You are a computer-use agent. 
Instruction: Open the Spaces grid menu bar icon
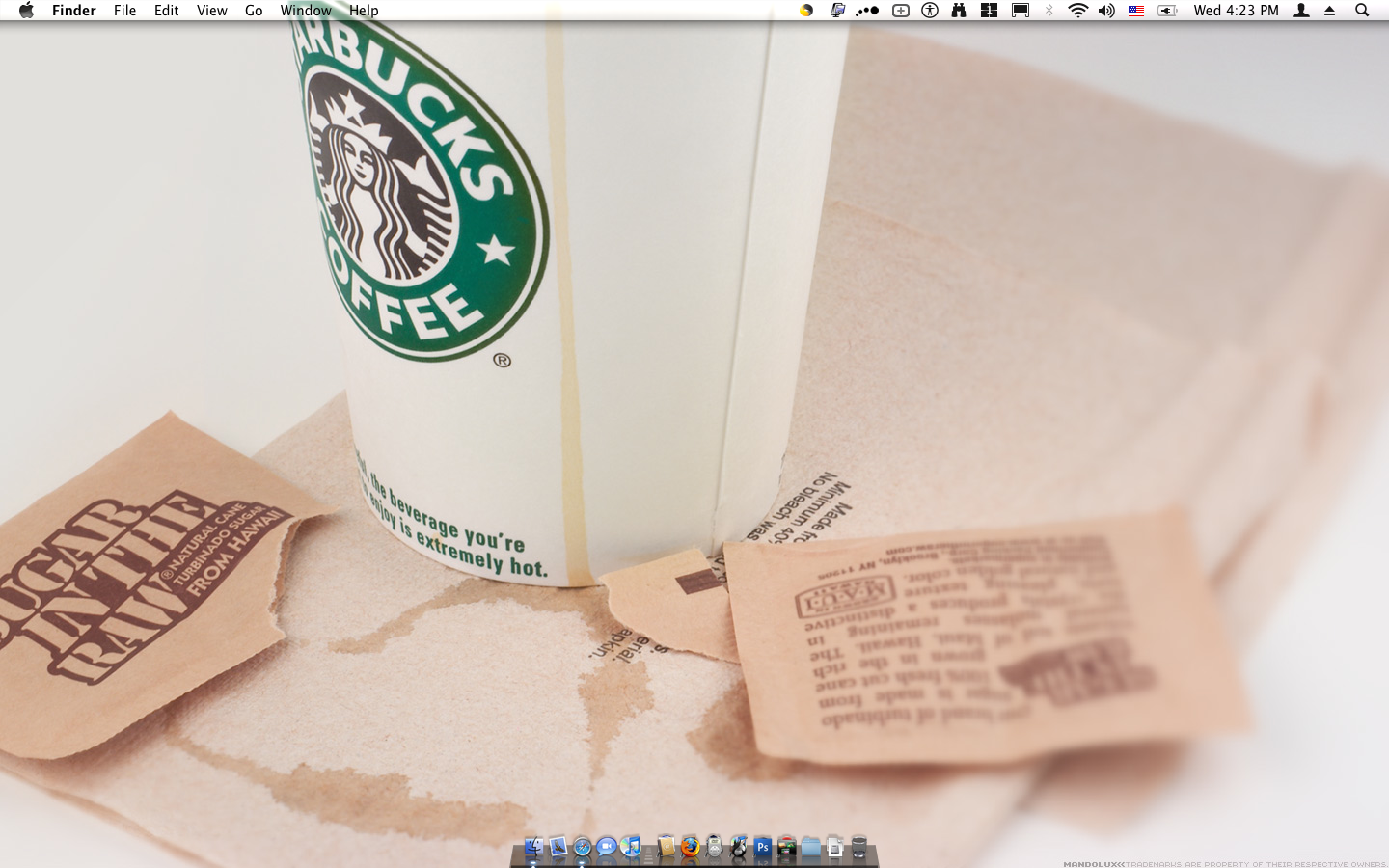pos(989,11)
